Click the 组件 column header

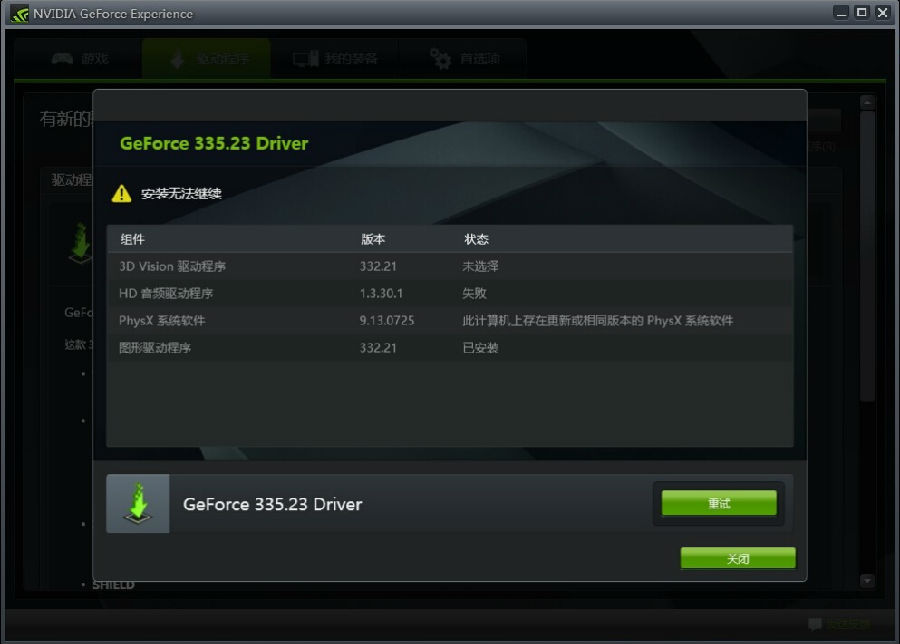tap(132, 240)
